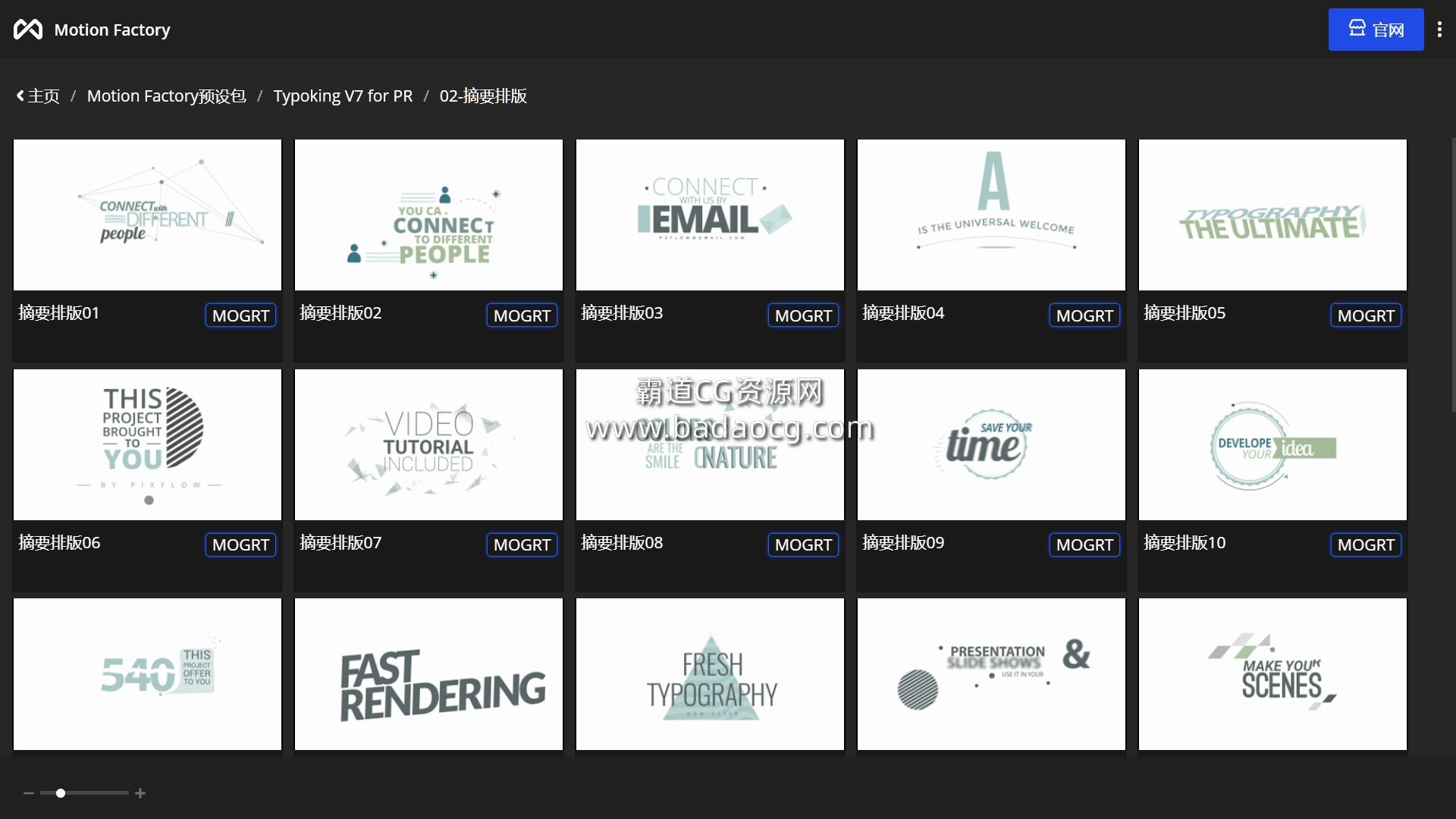Click the 摘要排版02 title text
Image resolution: width=1456 pixels, height=819 pixels.
(340, 312)
